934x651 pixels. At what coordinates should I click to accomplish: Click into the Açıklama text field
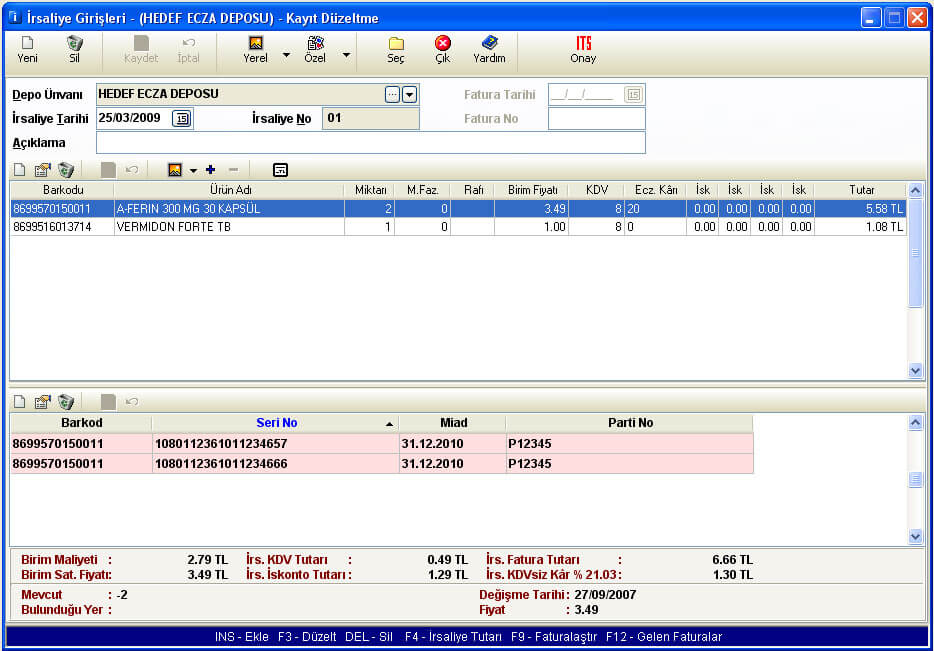[x=370, y=143]
